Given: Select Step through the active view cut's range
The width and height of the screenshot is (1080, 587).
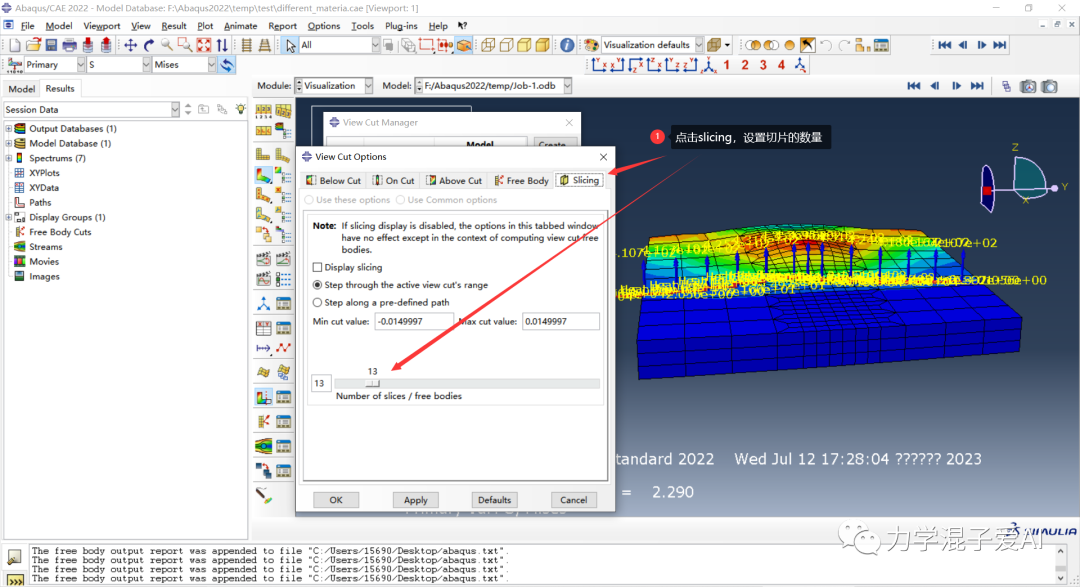Looking at the screenshot, I should point(318,285).
